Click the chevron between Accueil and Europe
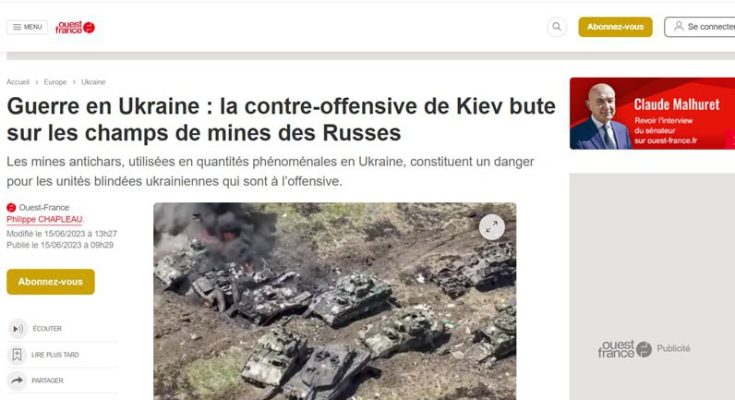The image size is (735, 400). pos(37,82)
